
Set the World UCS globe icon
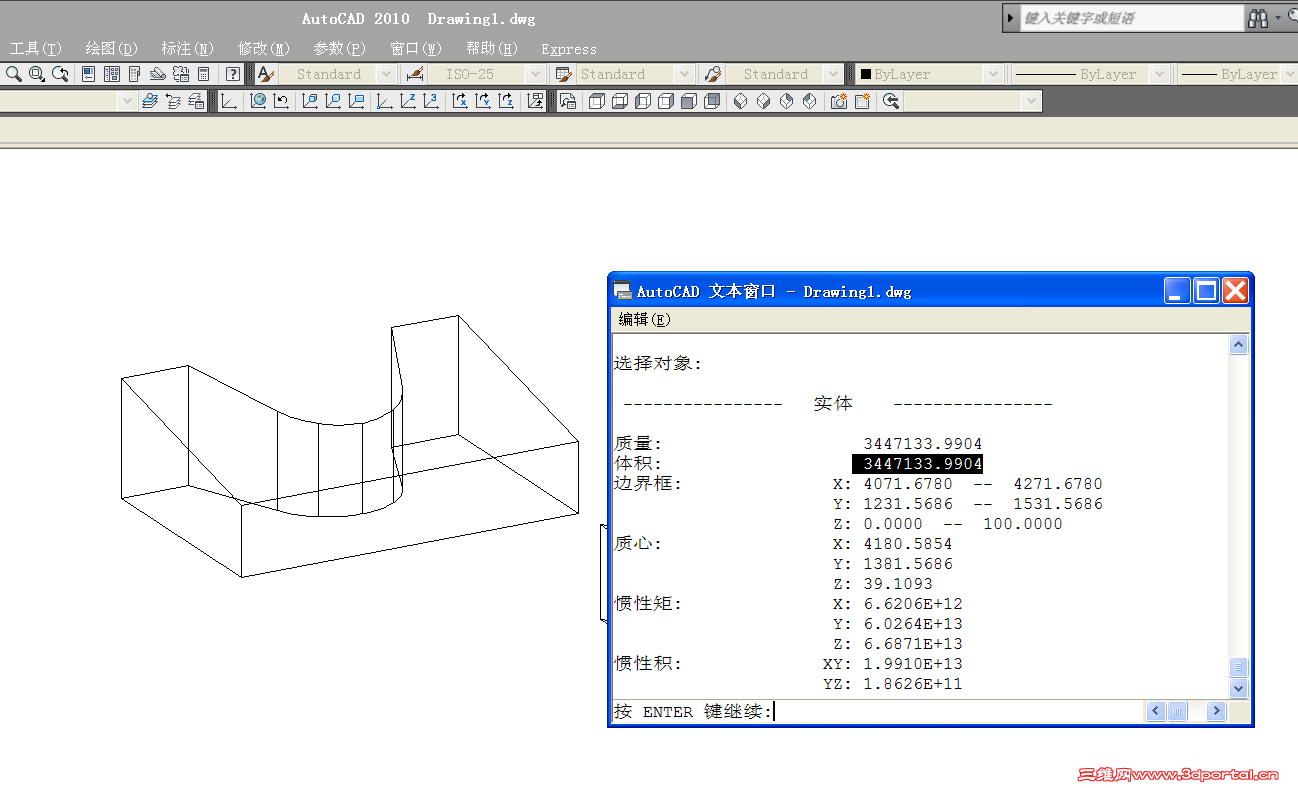click(x=258, y=101)
